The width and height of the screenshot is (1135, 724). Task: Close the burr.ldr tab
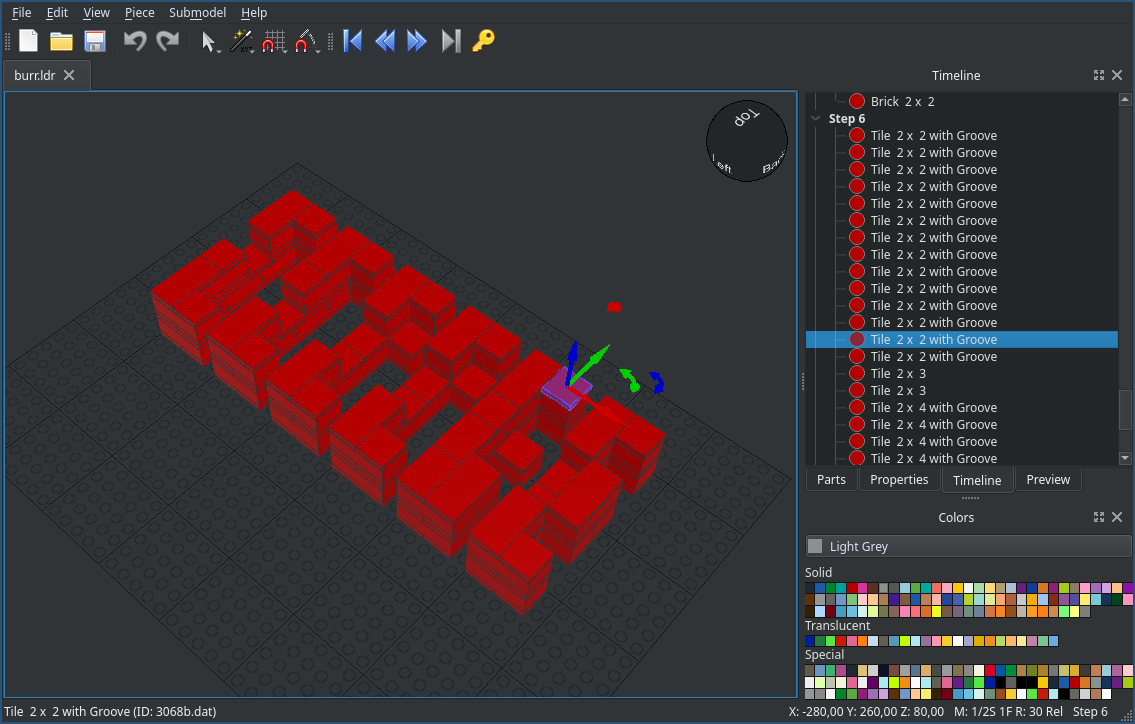click(69, 75)
